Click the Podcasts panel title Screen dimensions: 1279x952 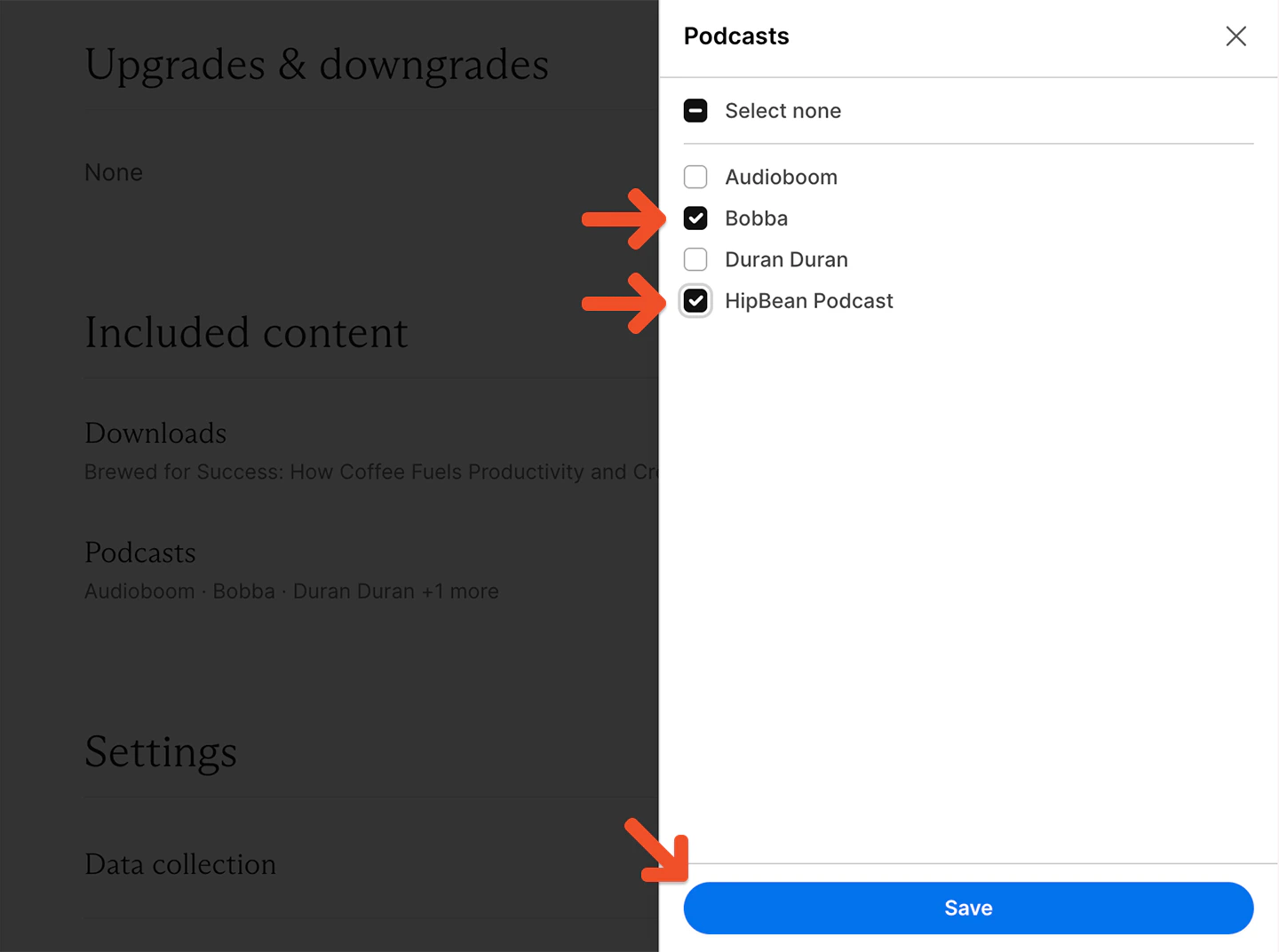[736, 36]
